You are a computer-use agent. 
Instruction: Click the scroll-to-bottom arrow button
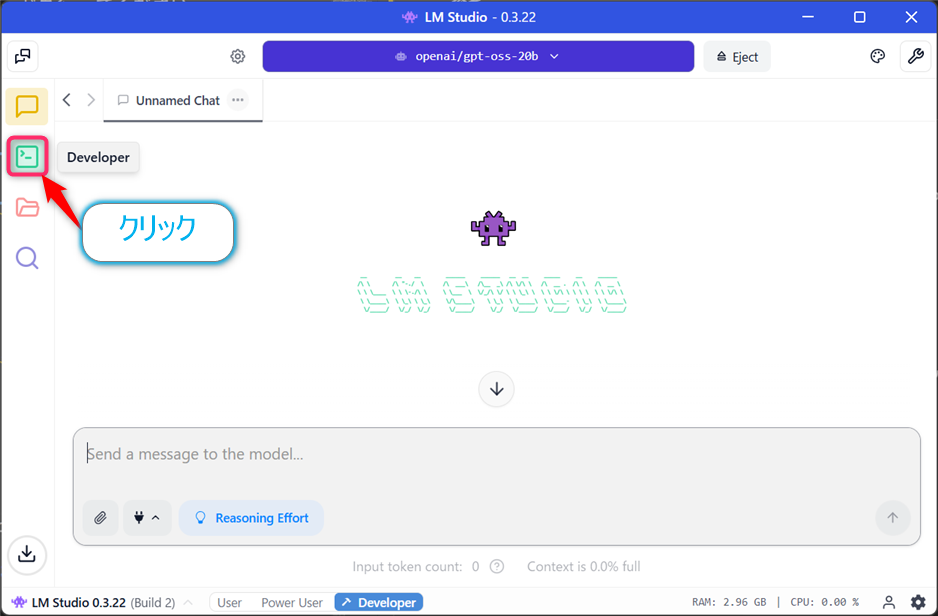point(496,389)
